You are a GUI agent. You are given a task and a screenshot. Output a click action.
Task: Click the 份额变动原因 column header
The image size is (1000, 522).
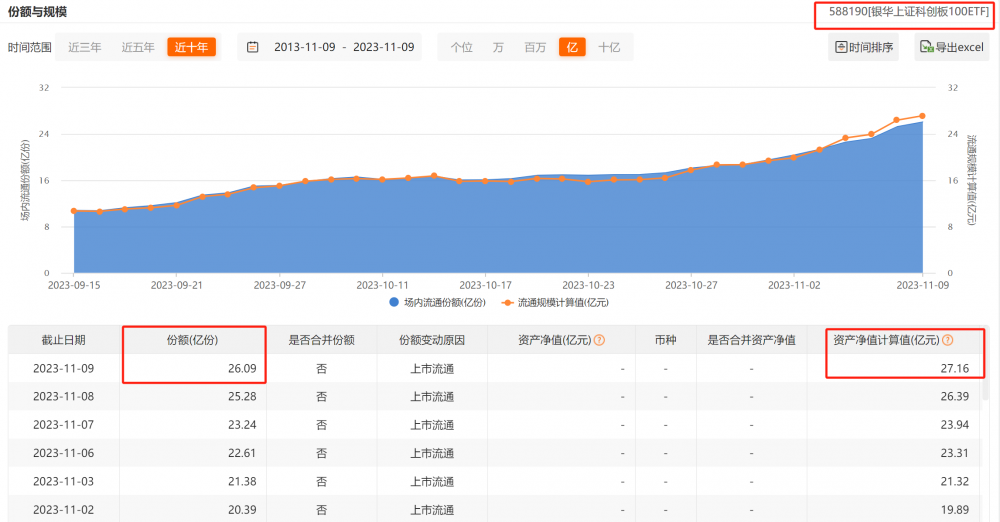click(432, 340)
